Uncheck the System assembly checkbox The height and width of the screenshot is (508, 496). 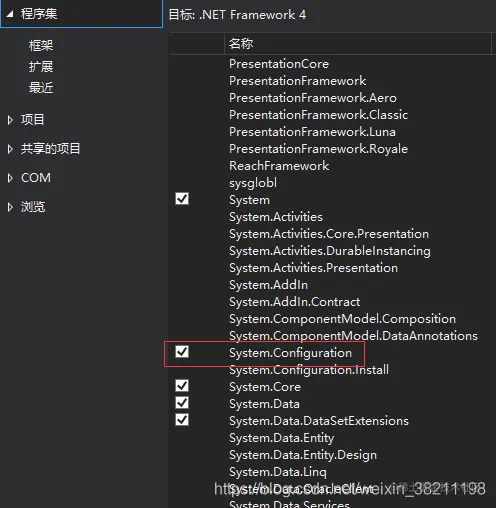(x=182, y=199)
